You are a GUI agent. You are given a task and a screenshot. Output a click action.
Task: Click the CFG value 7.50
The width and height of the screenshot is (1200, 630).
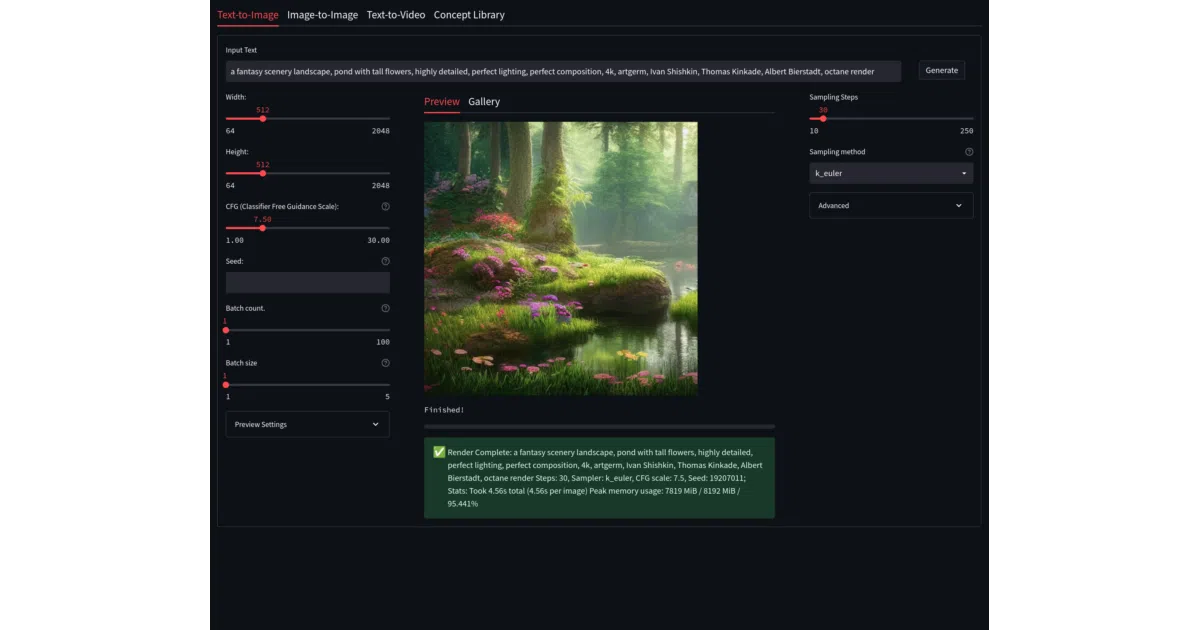(x=262, y=219)
